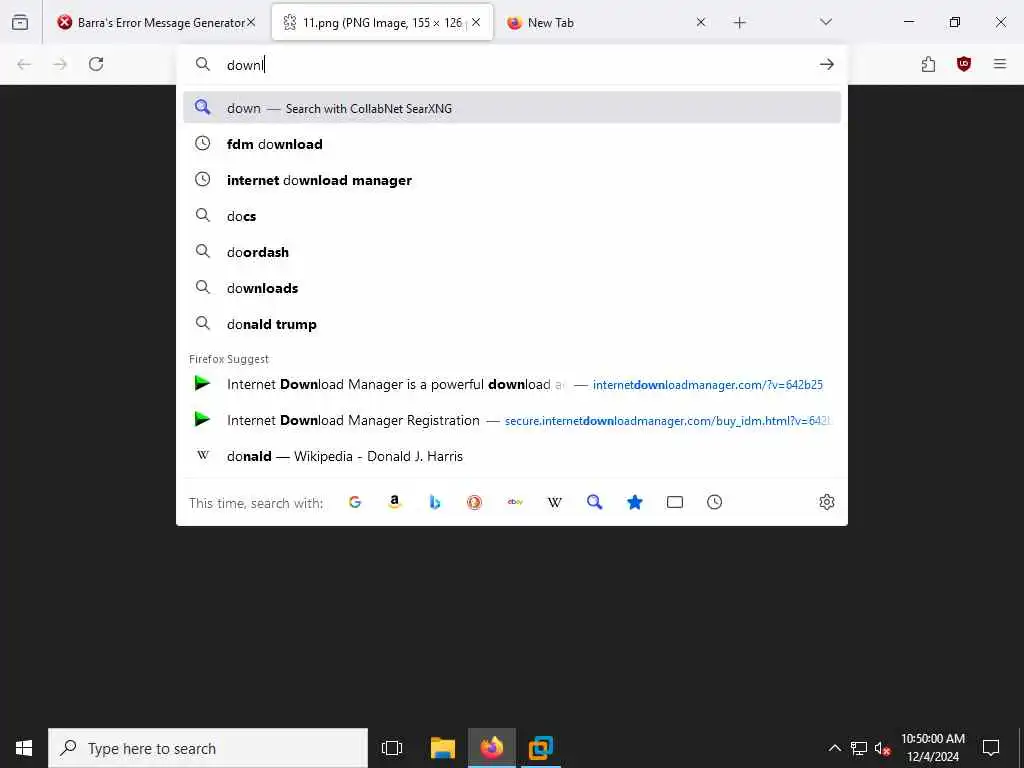1024x768 pixels.
Task: Open the VirtualBox taskbar icon
Action: tap(541, 748)
